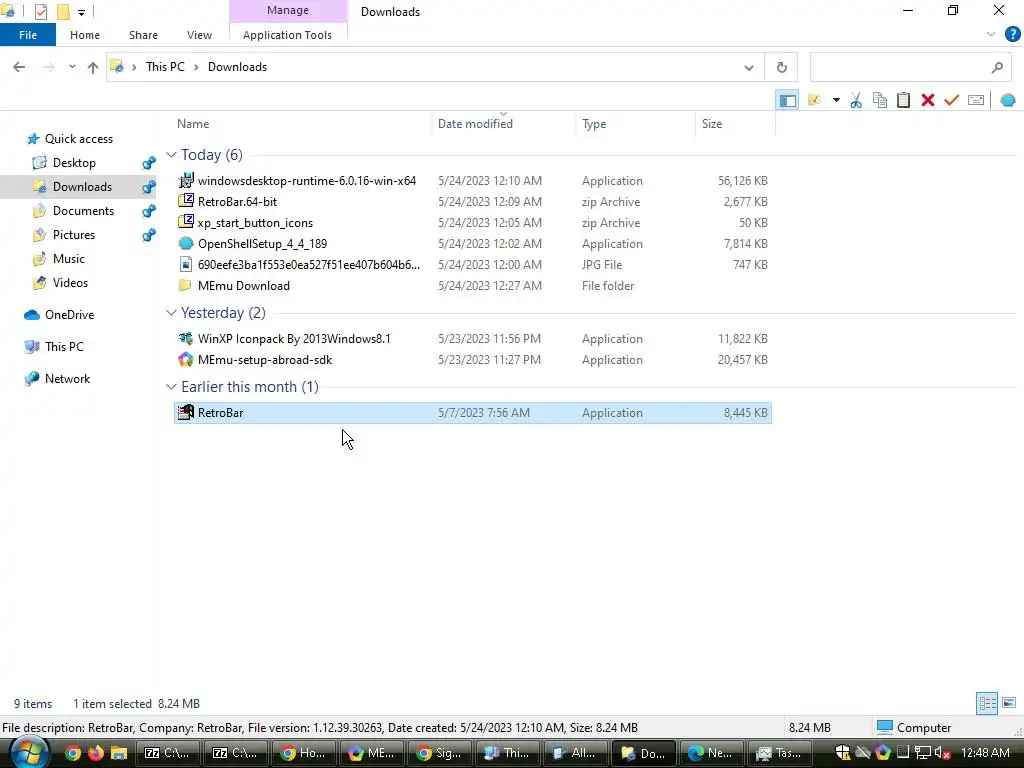
Task: Launch Chrome from the quick launch bar
Action: [x=72, y=753]
